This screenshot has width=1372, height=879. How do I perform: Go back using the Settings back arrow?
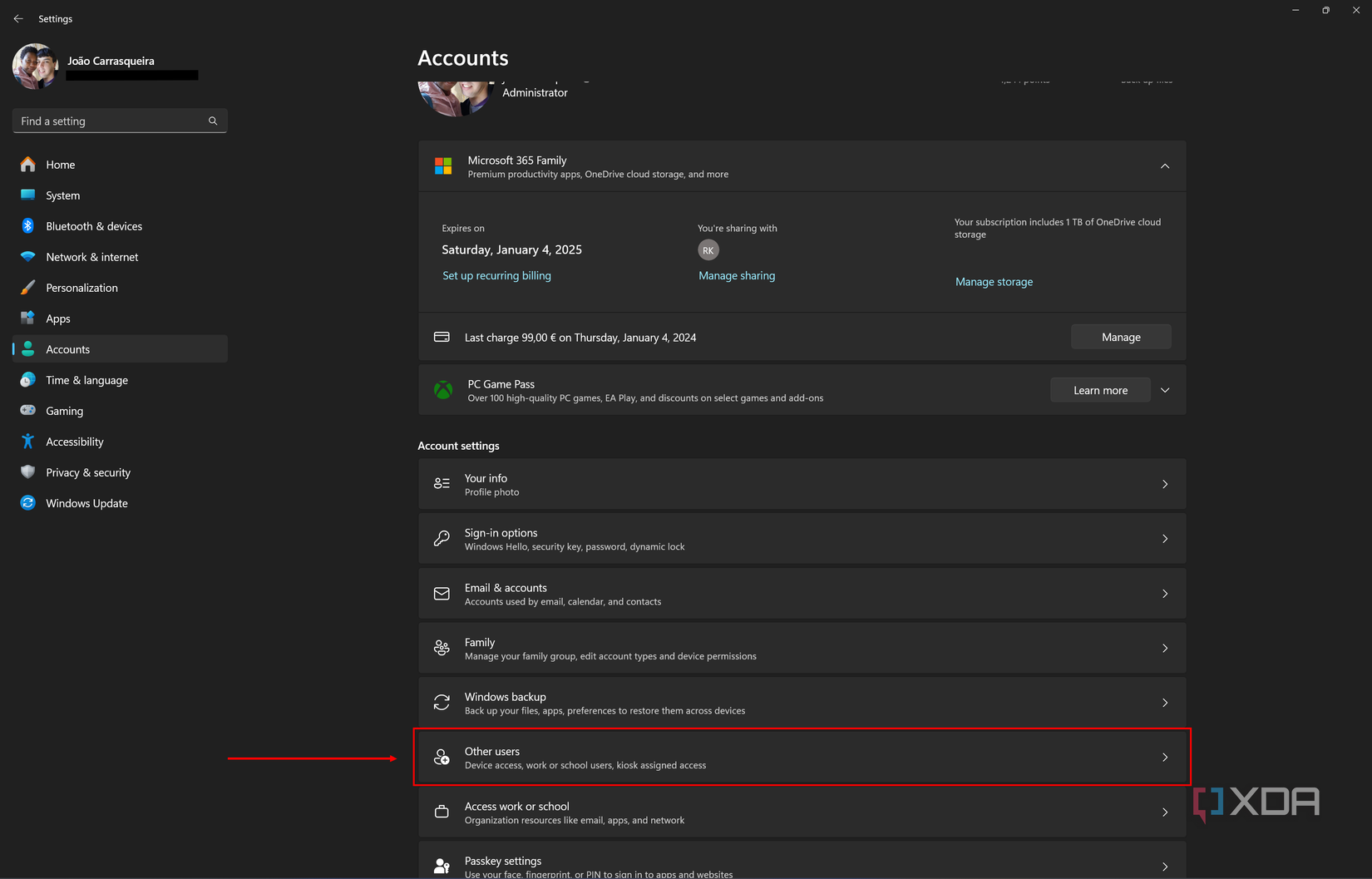coord(18,18)
